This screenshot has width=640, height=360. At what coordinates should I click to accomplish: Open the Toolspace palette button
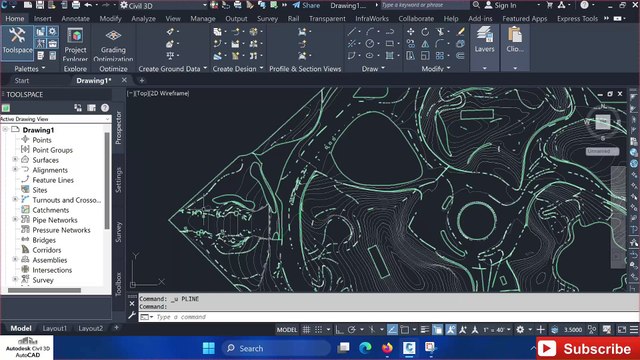(17, 42)
